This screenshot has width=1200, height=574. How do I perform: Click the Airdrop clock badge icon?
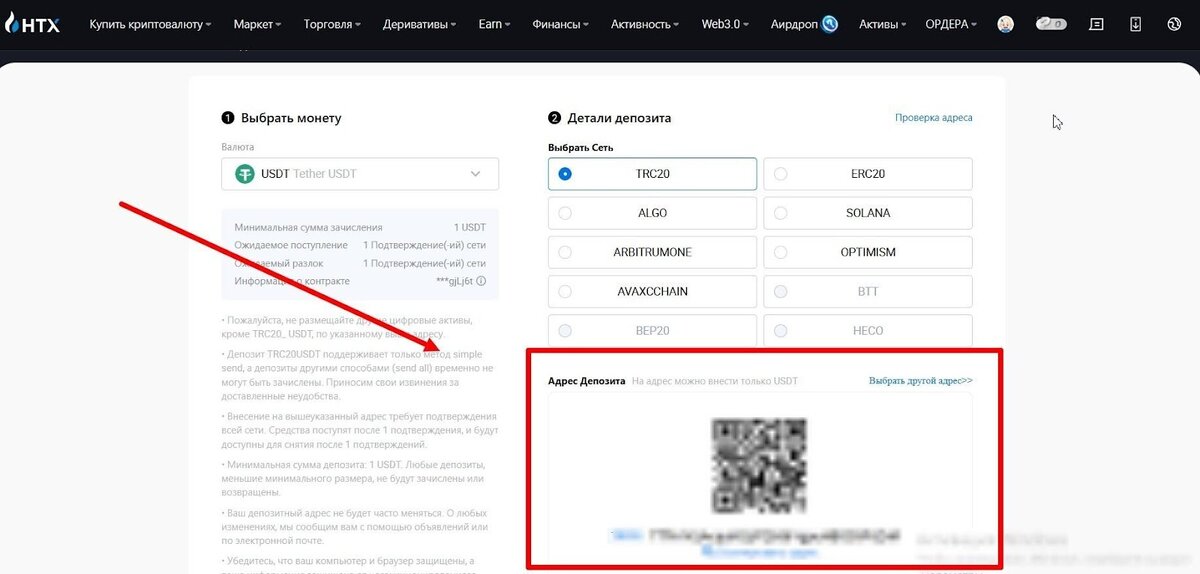click(830, 24)
